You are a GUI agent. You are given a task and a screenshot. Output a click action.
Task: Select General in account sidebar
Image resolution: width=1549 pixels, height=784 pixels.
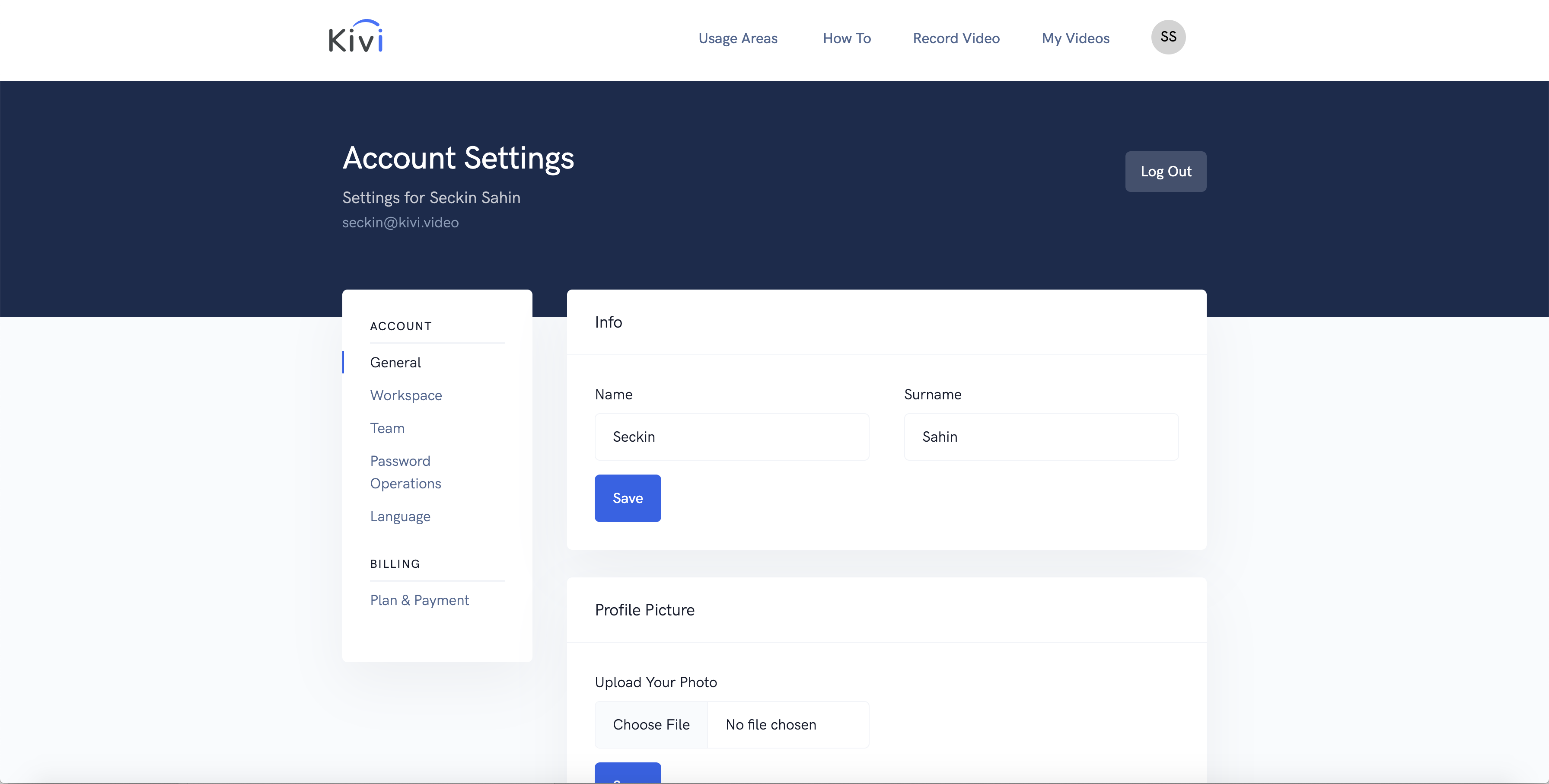click(x=395, y=363)
